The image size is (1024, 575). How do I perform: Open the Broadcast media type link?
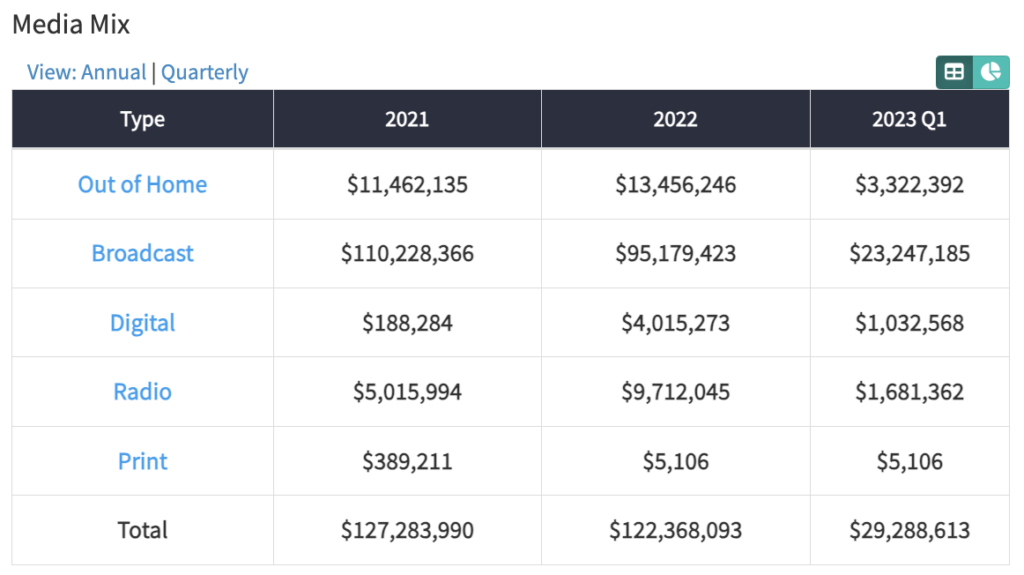pyautogui.click(x=142, y=253)
